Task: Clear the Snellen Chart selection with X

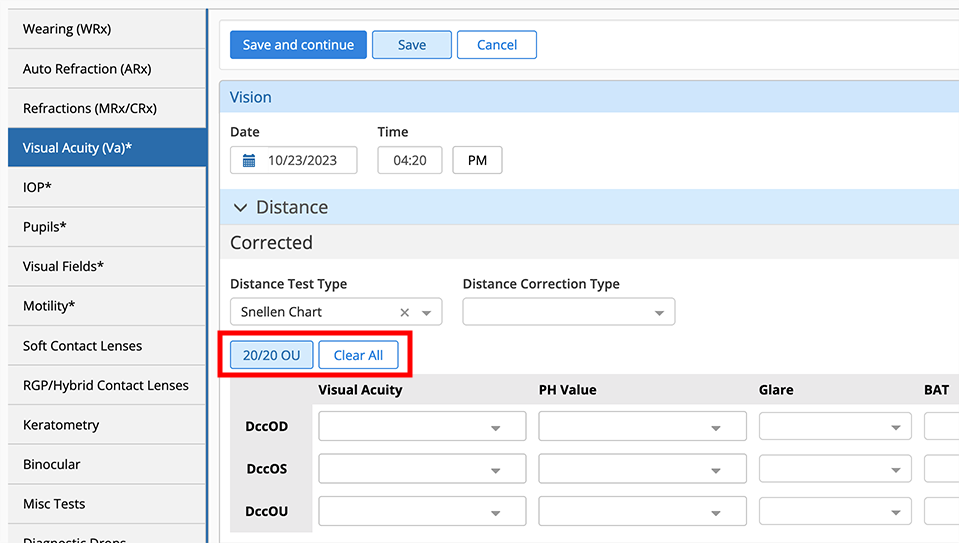Action: point(405,312)
